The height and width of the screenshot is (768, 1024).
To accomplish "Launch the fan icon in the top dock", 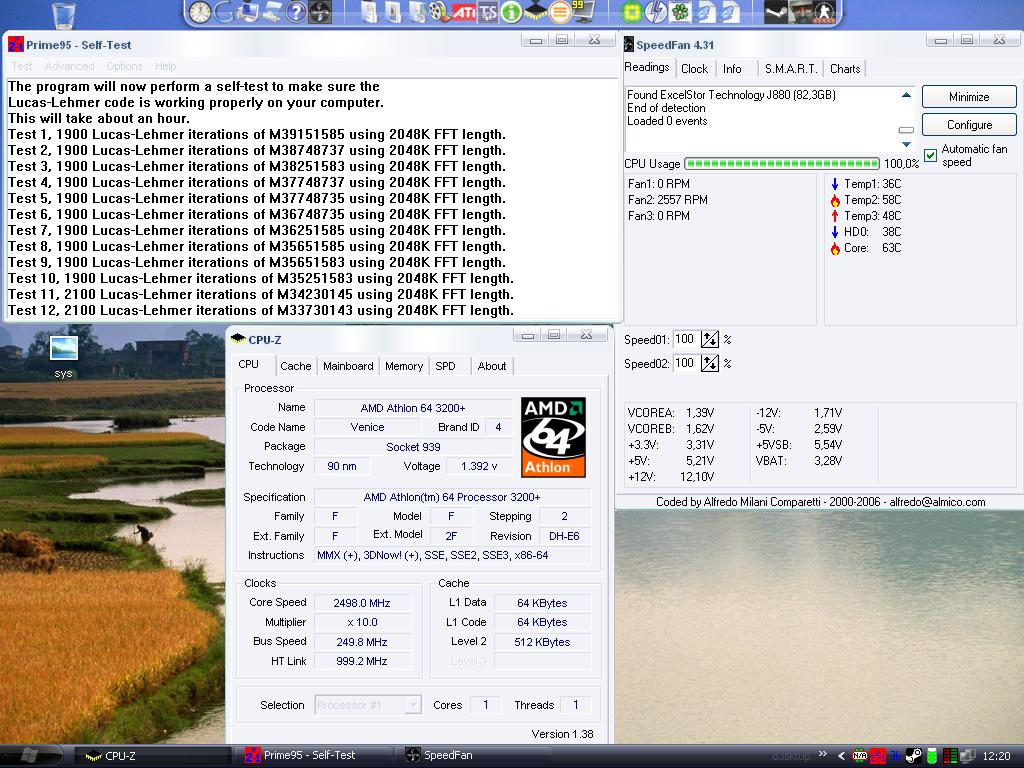I will [x=320, y=12].
